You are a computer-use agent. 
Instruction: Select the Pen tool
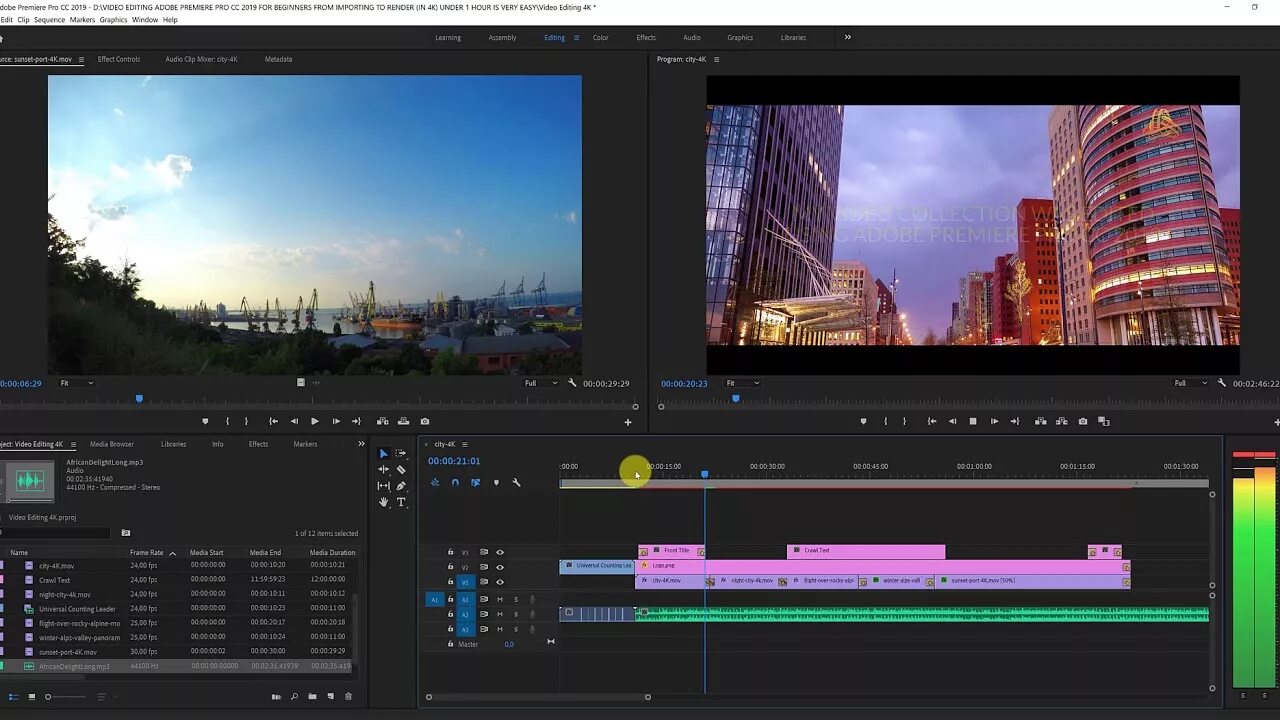click(x=401, y=486)
